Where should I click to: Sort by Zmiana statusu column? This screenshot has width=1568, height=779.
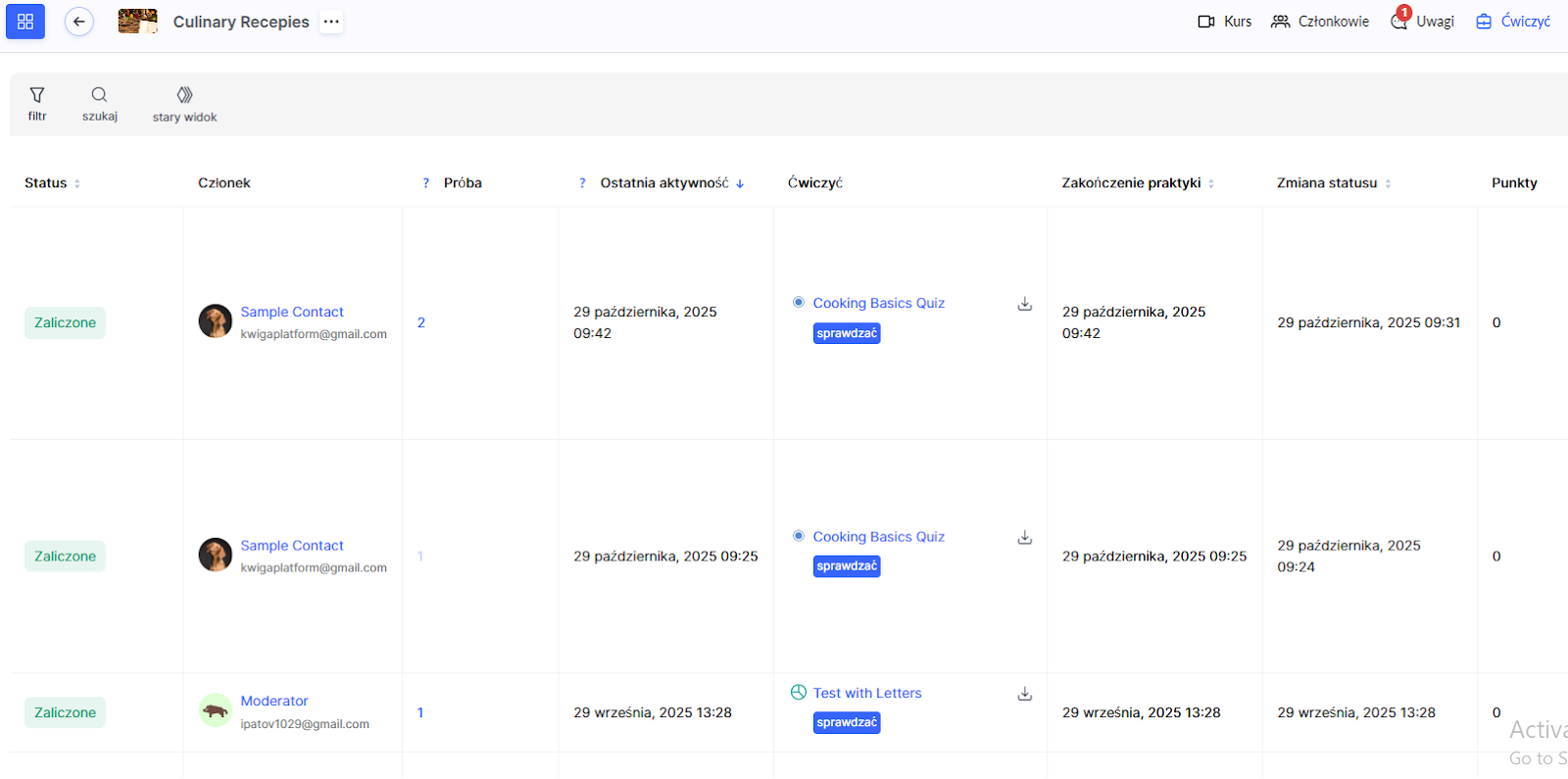pos(1388,183)
